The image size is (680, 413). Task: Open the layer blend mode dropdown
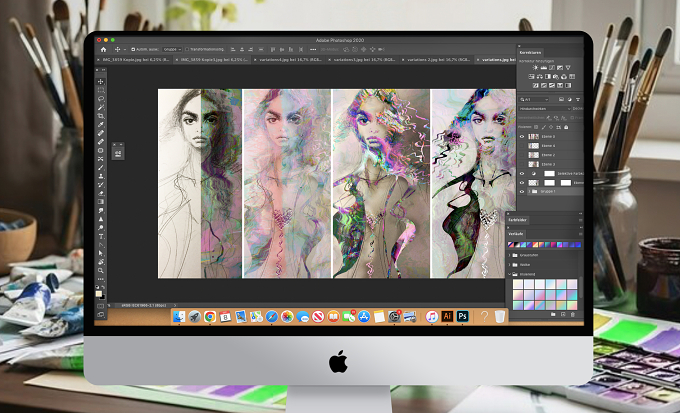[545, 109]
